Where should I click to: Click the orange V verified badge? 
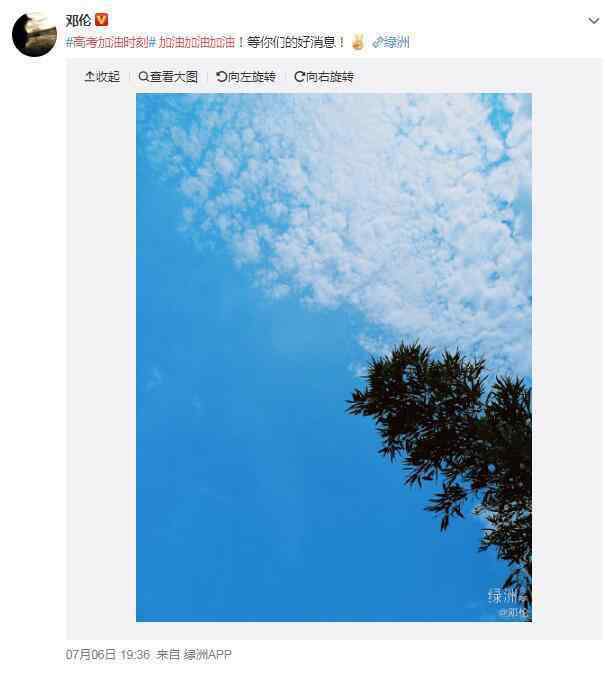[x=101, y=20]
